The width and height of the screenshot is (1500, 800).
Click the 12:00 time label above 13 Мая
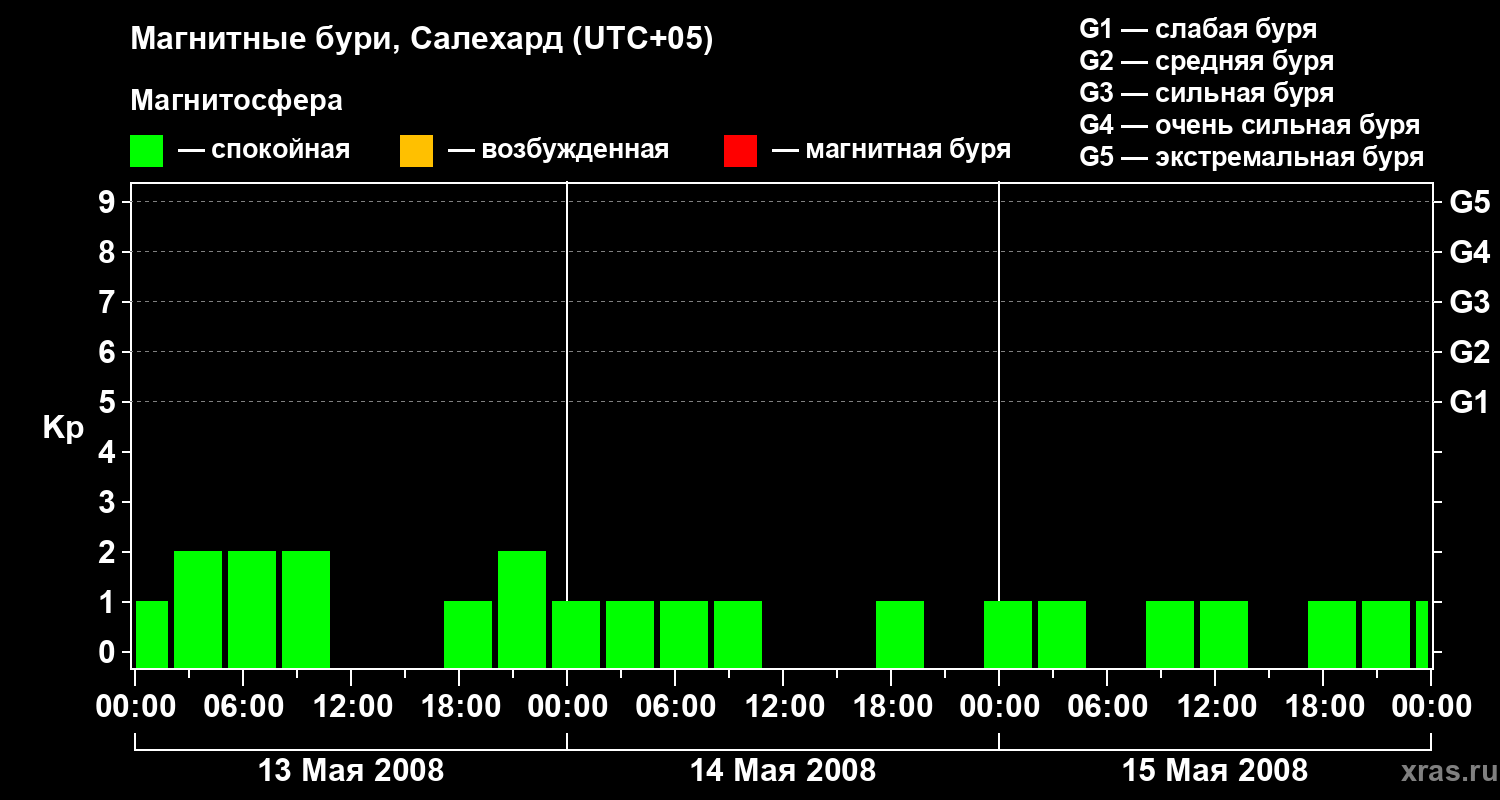(x=351, y=707)
